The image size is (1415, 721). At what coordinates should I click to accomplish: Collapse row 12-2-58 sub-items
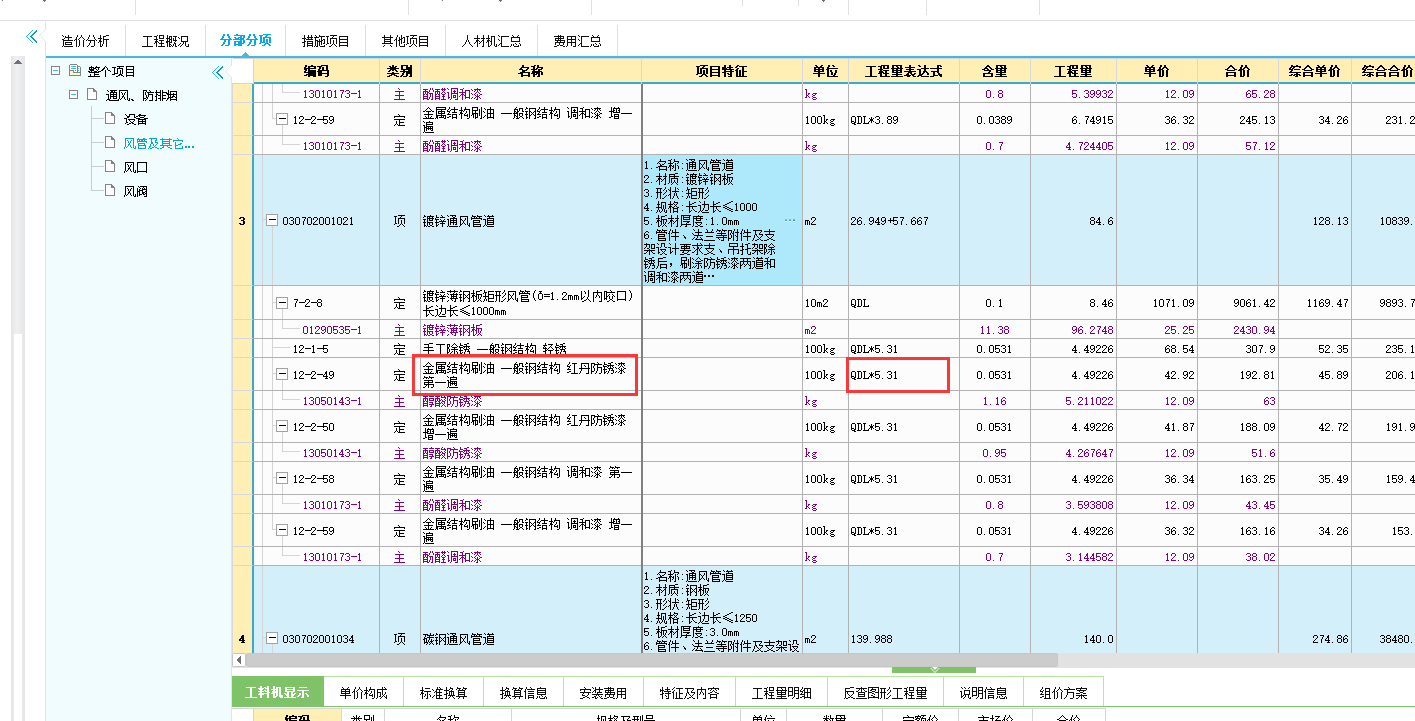pos(282,479)
